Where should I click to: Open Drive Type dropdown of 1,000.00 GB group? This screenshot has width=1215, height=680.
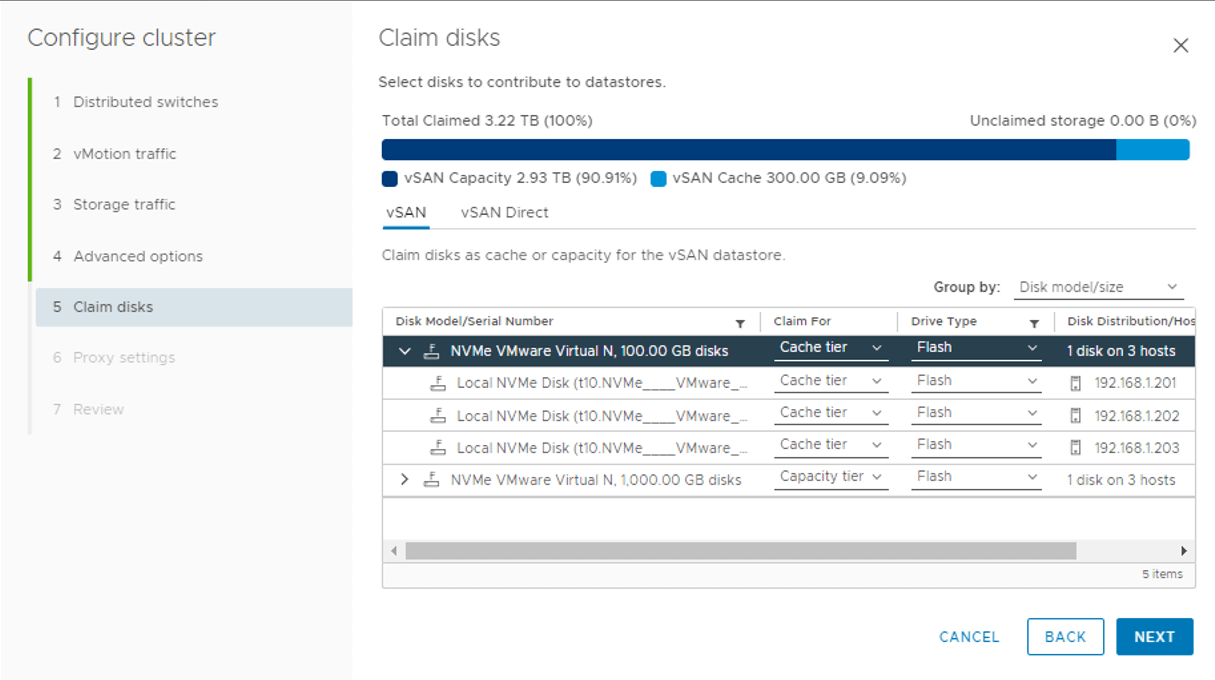tap(977, 477)
